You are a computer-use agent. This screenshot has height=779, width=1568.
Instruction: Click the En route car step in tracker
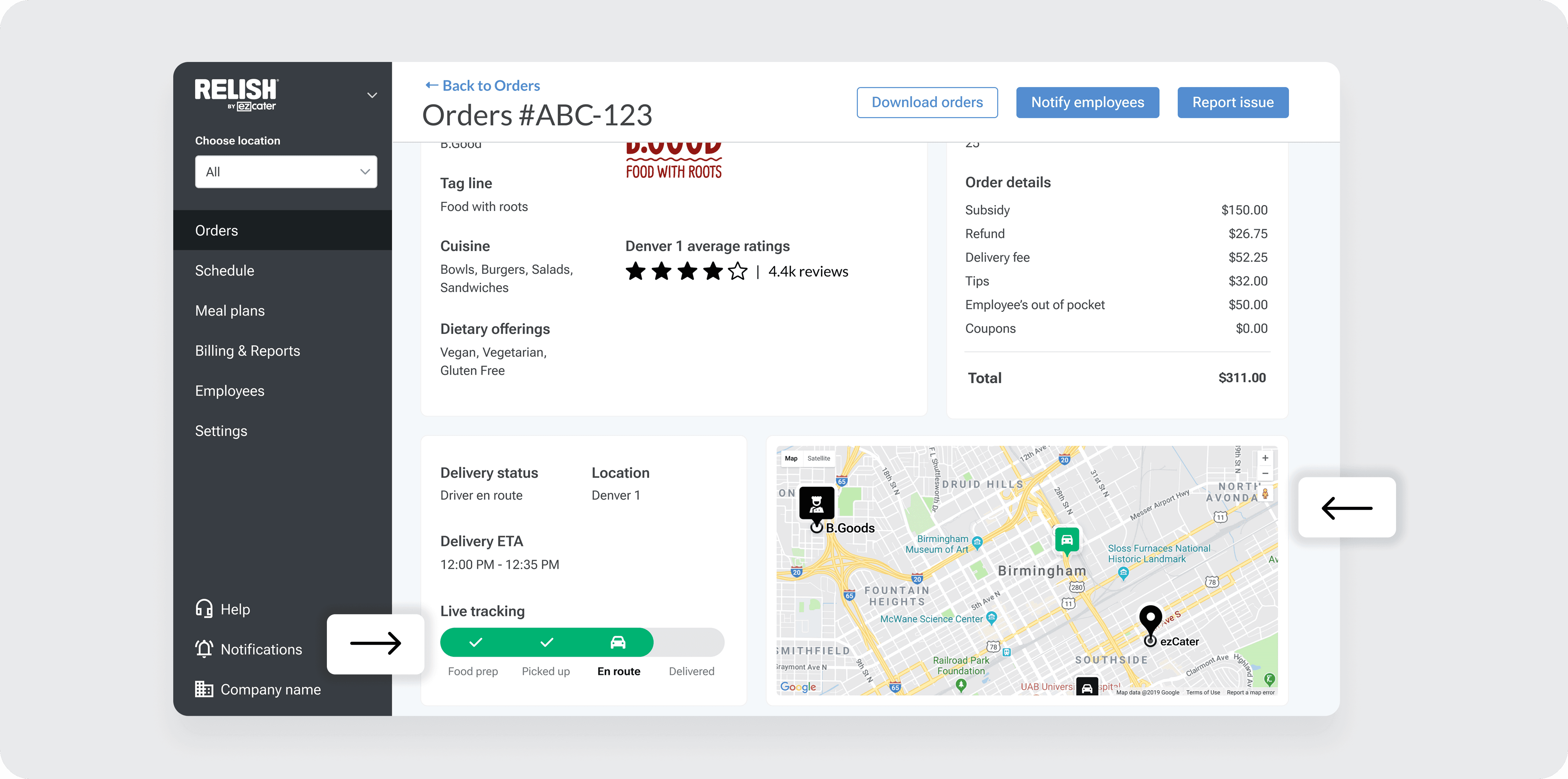point(617,642)
